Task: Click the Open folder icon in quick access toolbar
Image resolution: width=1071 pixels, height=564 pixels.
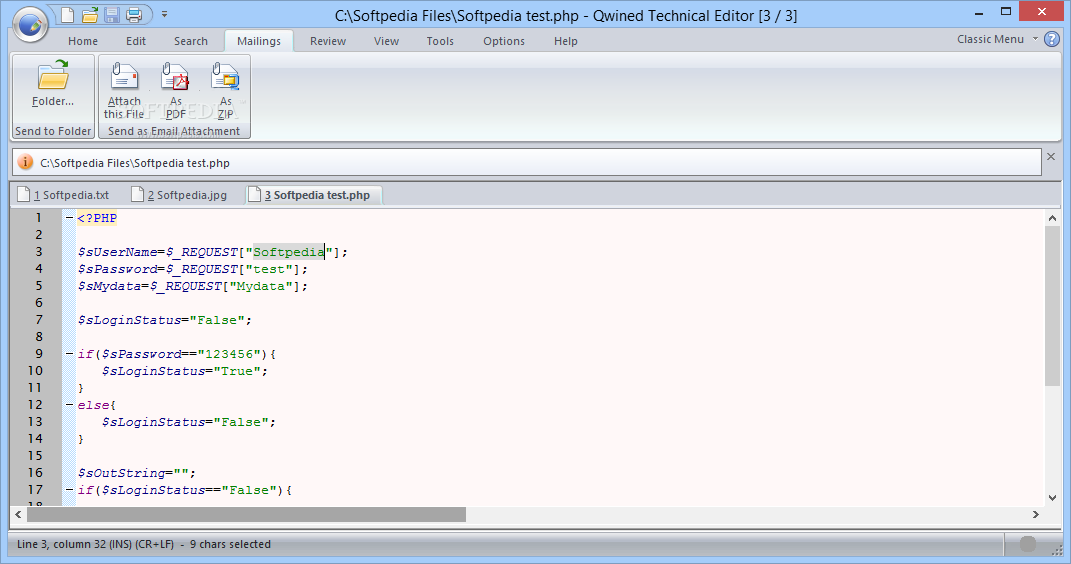Action: (90, 14)
